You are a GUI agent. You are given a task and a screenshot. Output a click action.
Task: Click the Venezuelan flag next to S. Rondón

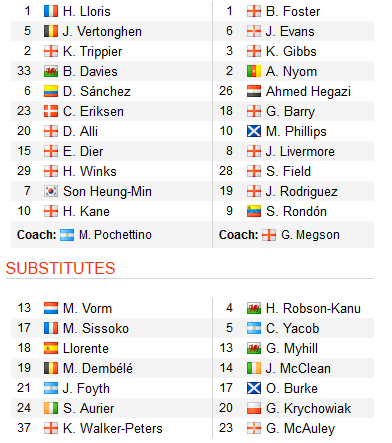tap(254, 211)
